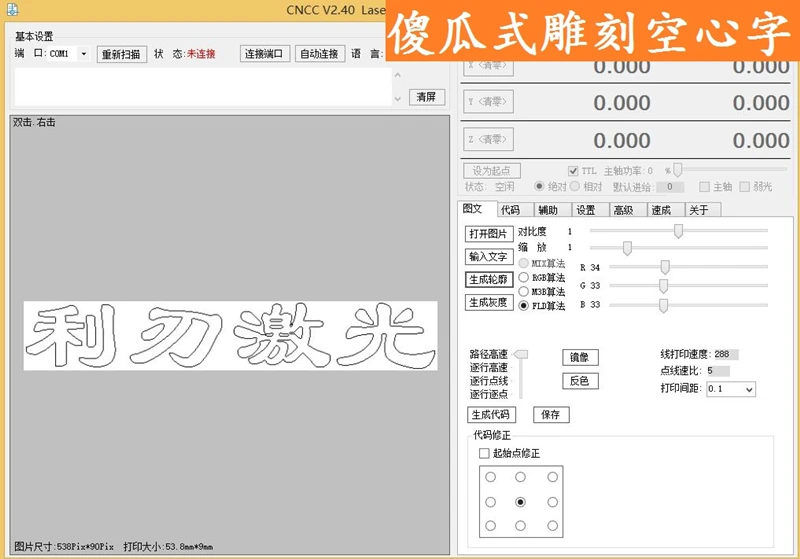The width and height of the screenshot is (800, 559).
Task: Select the middle-left start point radio
Action: pyautogui.click(x=490, y=502)
